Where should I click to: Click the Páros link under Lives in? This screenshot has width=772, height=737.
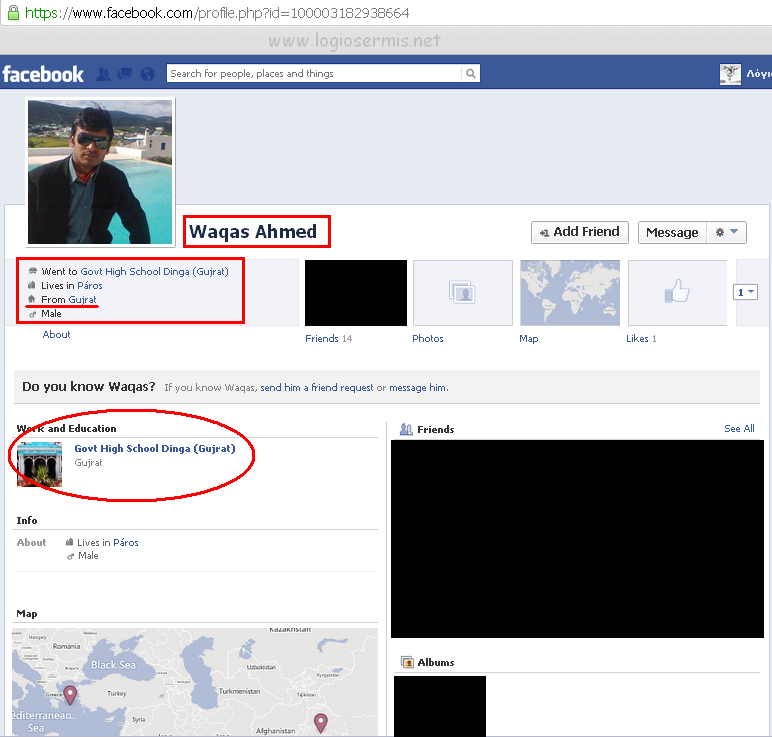[x=90, y=286]
